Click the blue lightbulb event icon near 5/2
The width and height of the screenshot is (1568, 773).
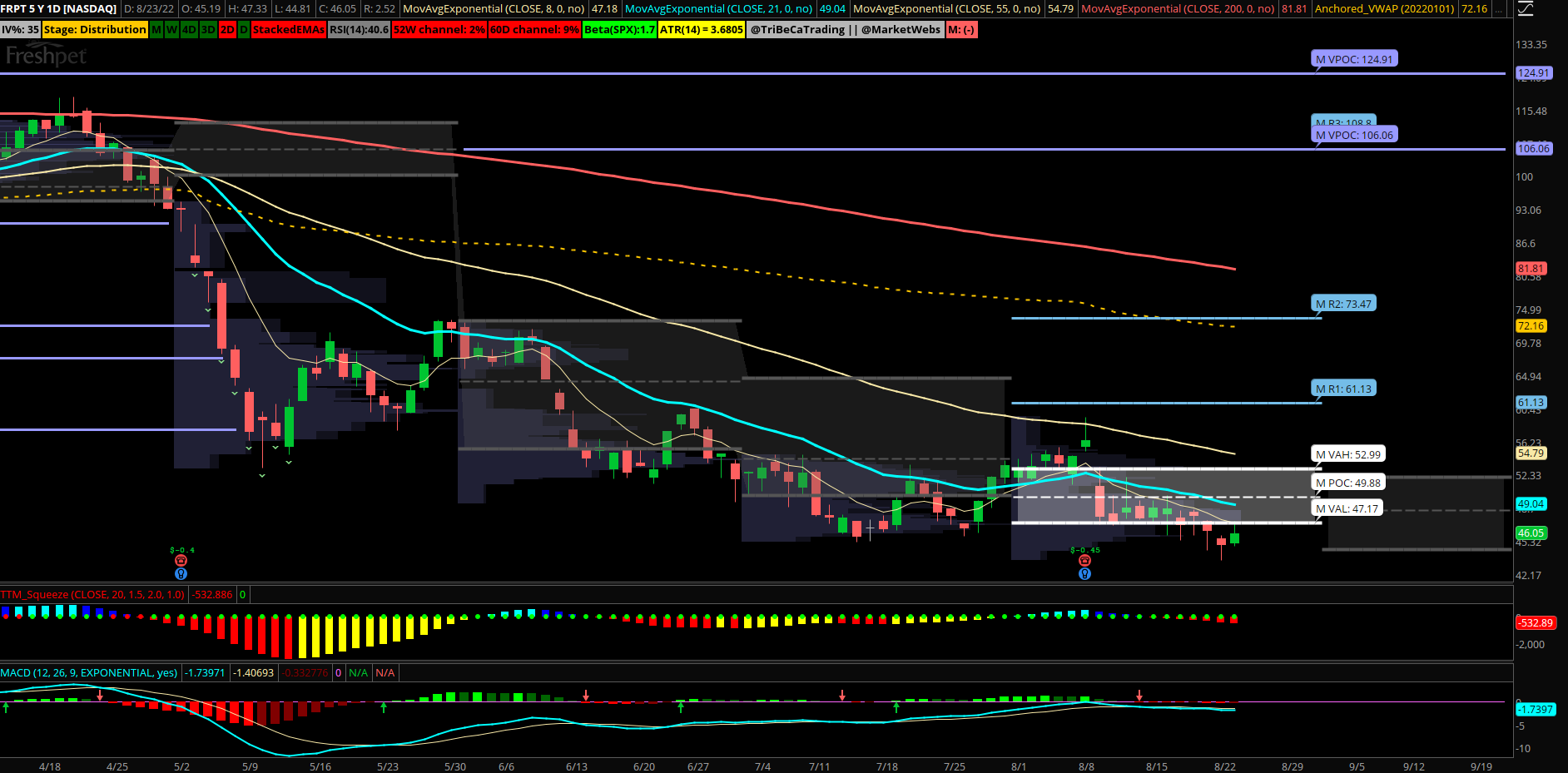181,573
